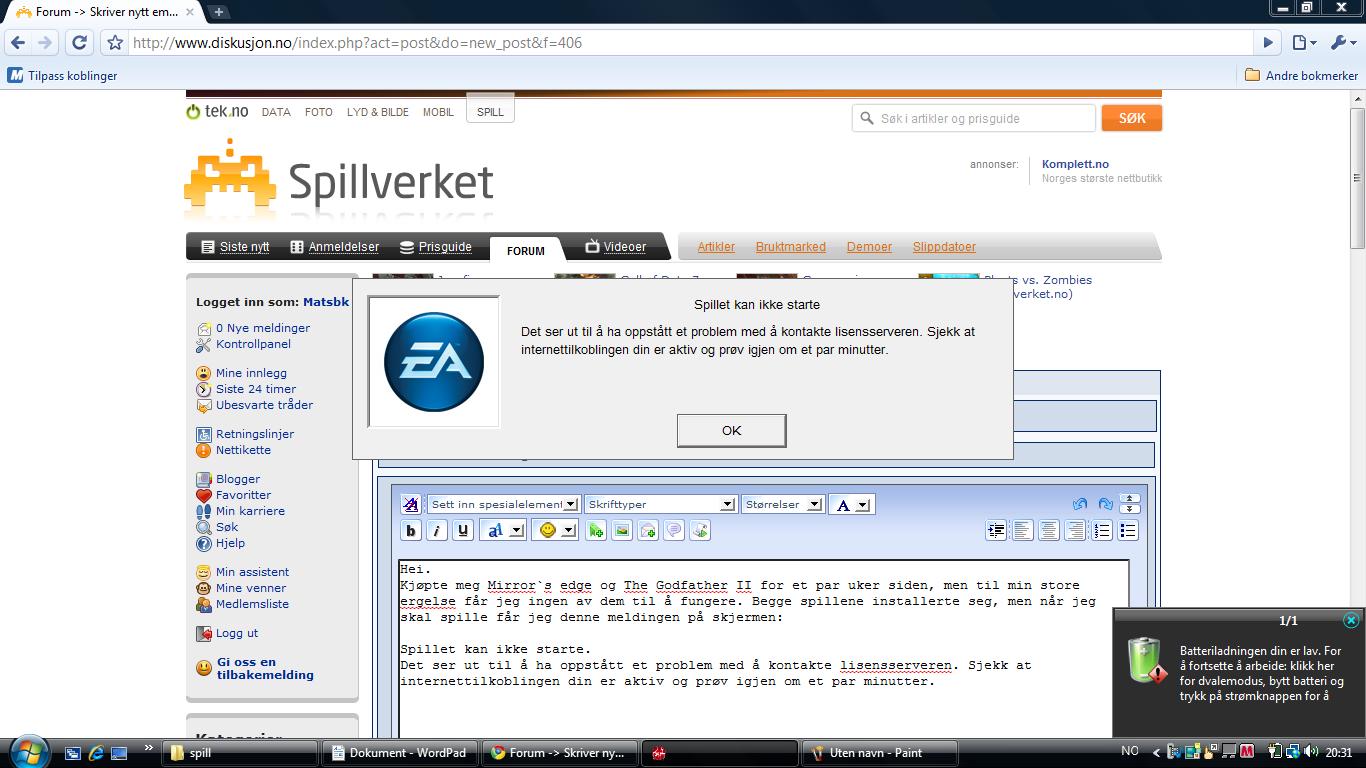Image resolution: width=1366 pixels, height=768 pixels.
Task: Toggle underline formatting in the post editor
Action: (x=463, y=531)
